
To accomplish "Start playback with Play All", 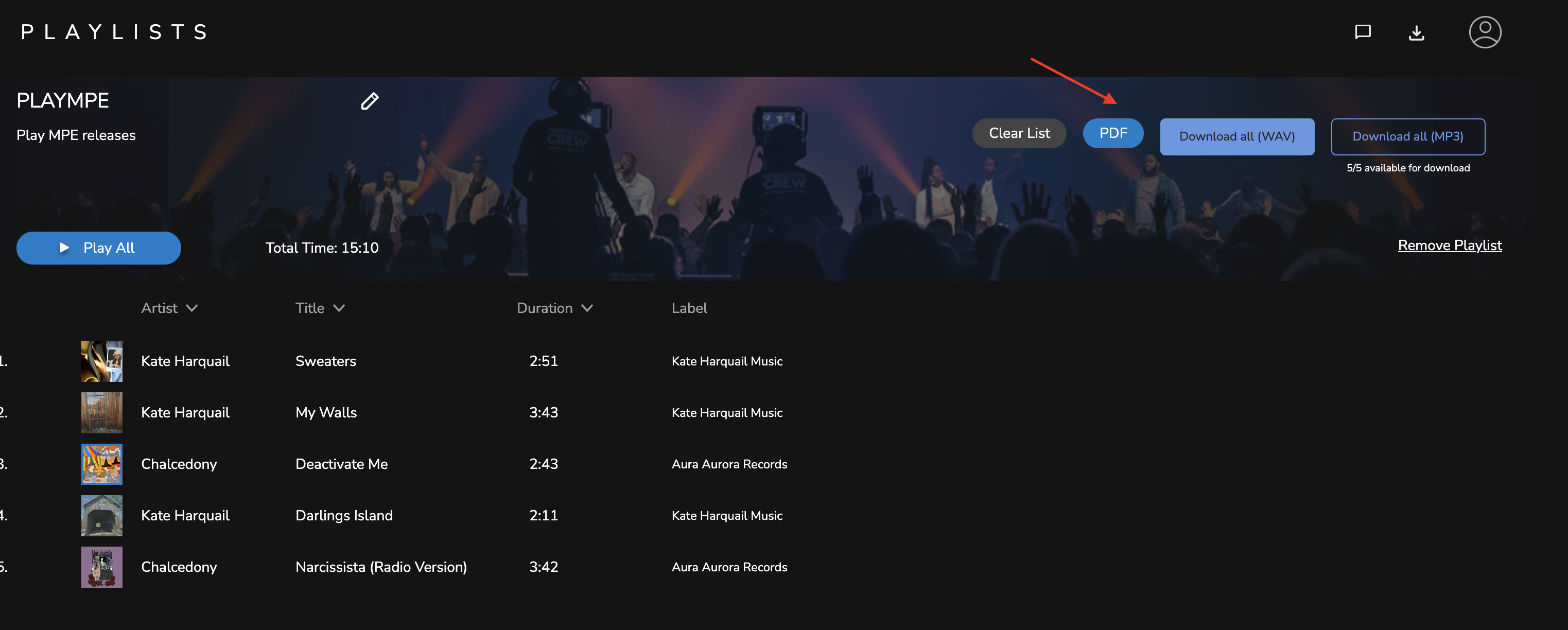I will pyautogui.click(x=99, y=248).
